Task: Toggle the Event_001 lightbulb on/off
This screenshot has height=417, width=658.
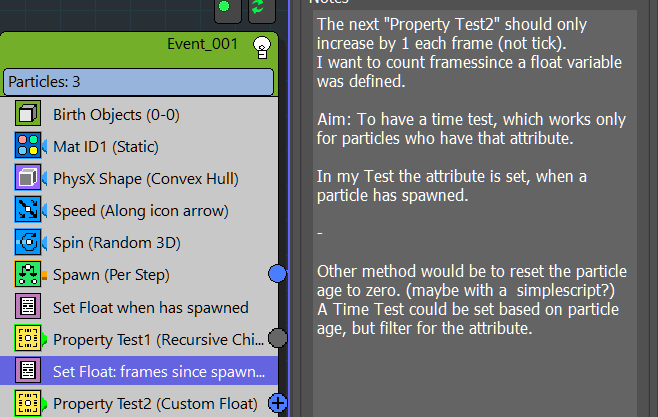Action: tap(262, 44)
